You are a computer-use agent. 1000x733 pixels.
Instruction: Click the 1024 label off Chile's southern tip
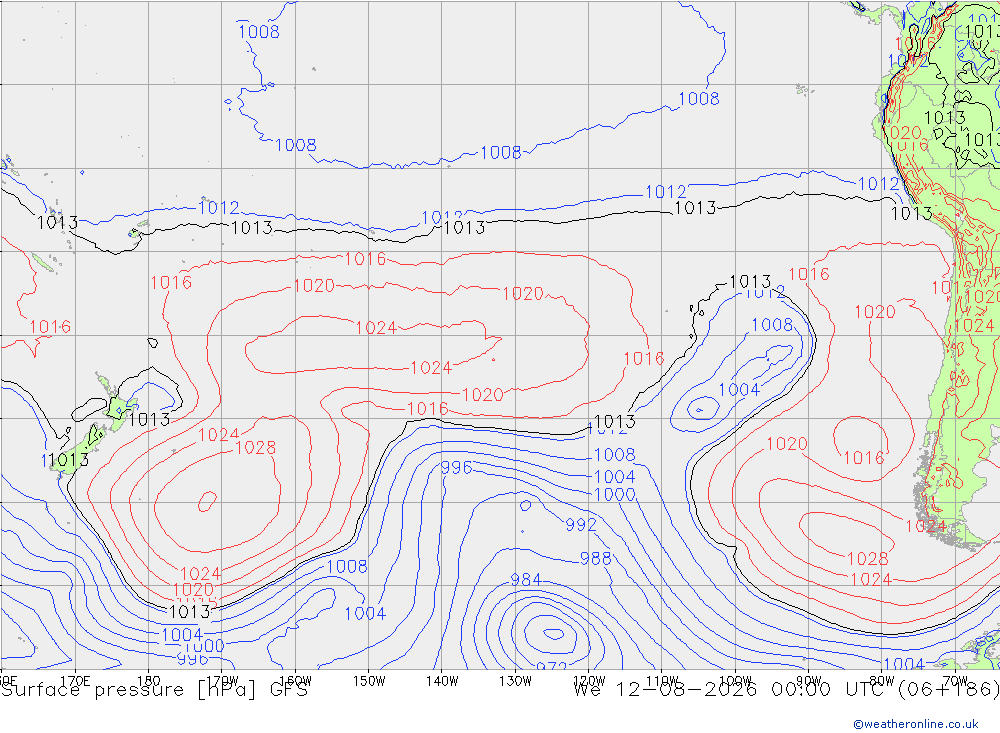[926, 526]
